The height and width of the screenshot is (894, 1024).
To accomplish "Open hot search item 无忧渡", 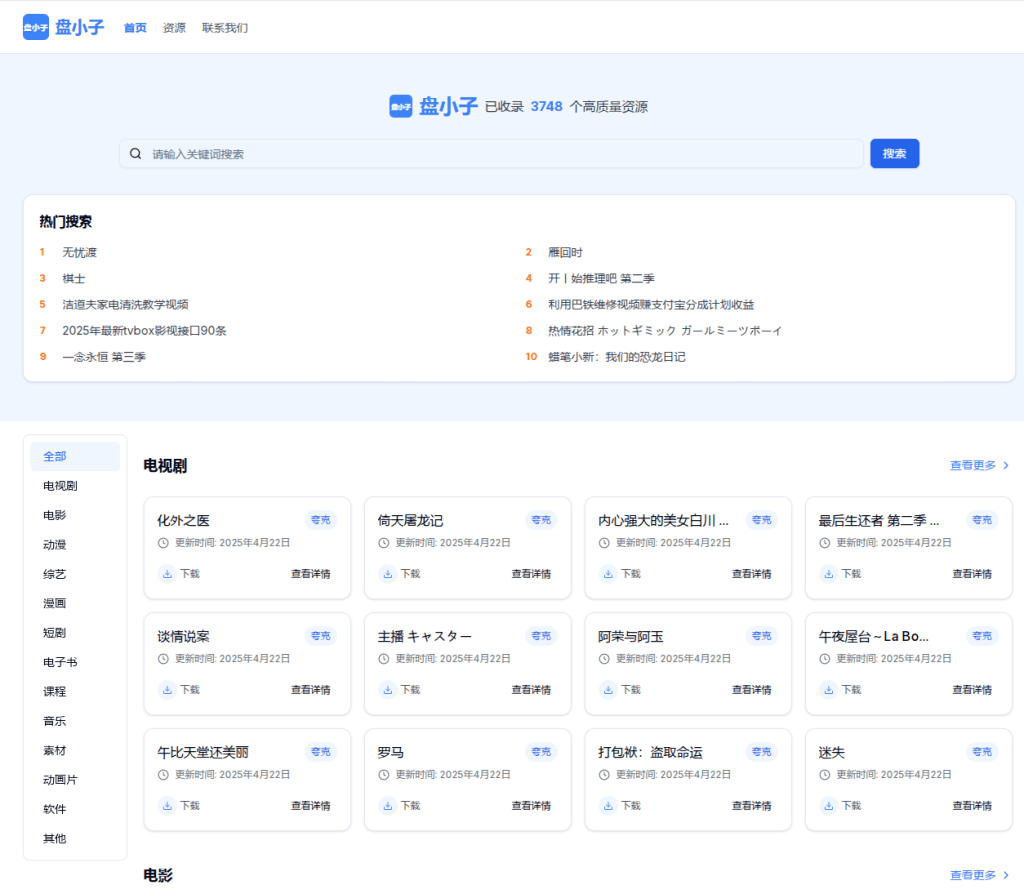I will tap(79, 253).
